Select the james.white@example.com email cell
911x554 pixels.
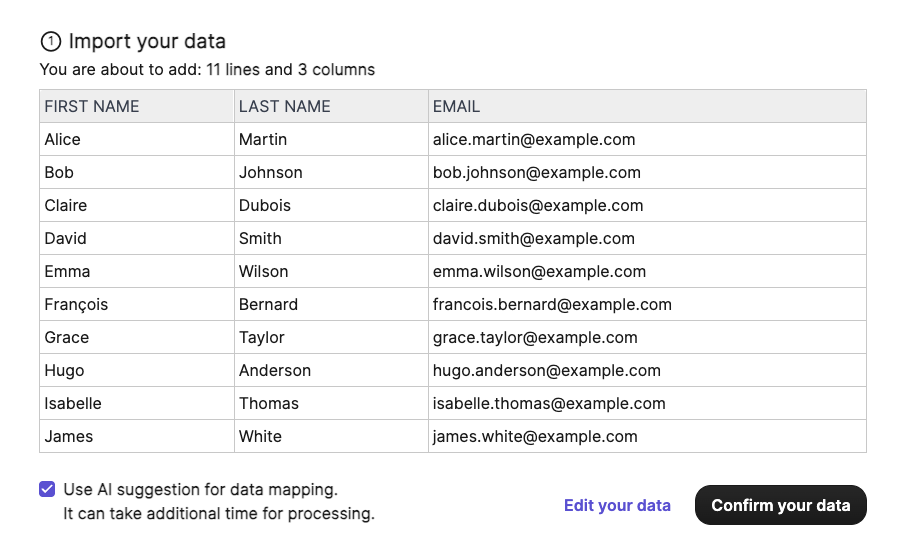[535, 436]
